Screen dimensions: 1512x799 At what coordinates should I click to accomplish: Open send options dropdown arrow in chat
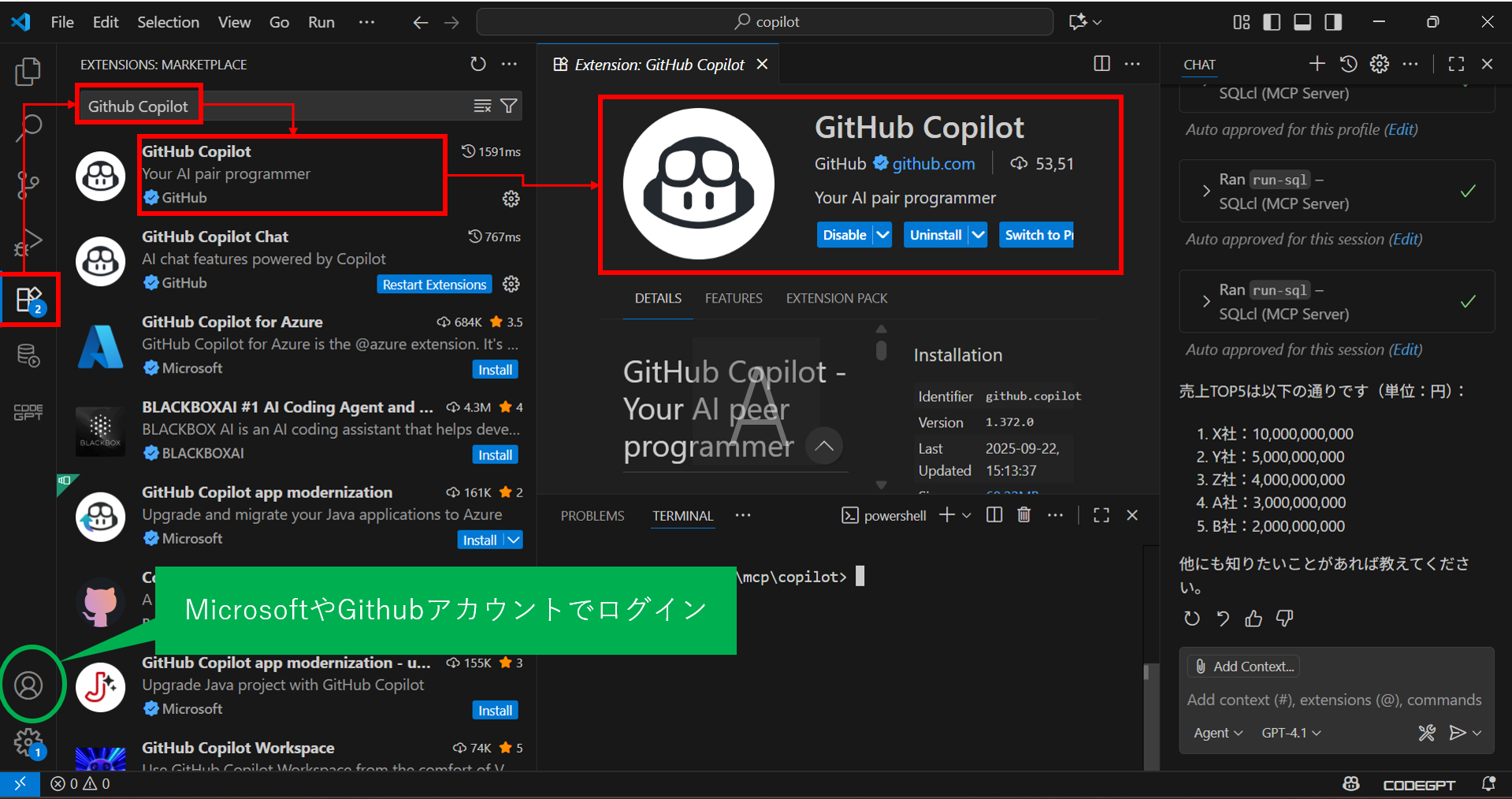click(1477, 733)
